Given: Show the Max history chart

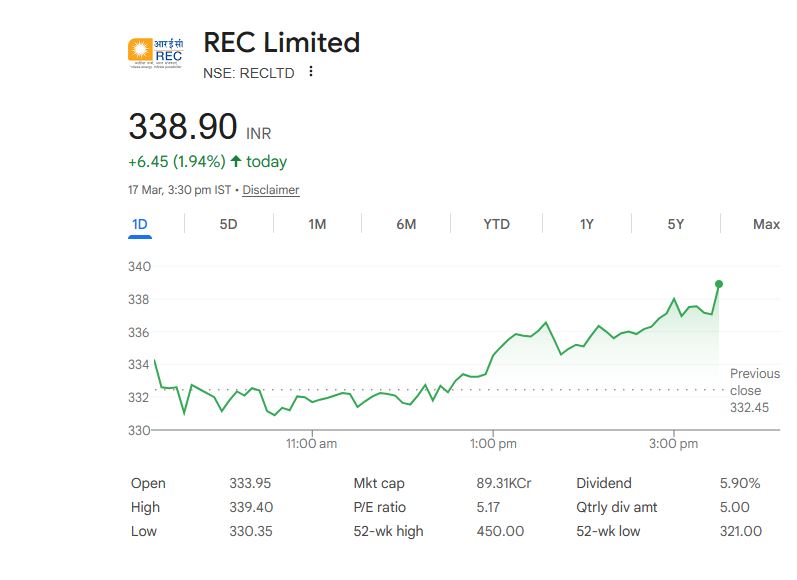Looking at the screenshot, I should pyautogui.click(x=766, y=224).
